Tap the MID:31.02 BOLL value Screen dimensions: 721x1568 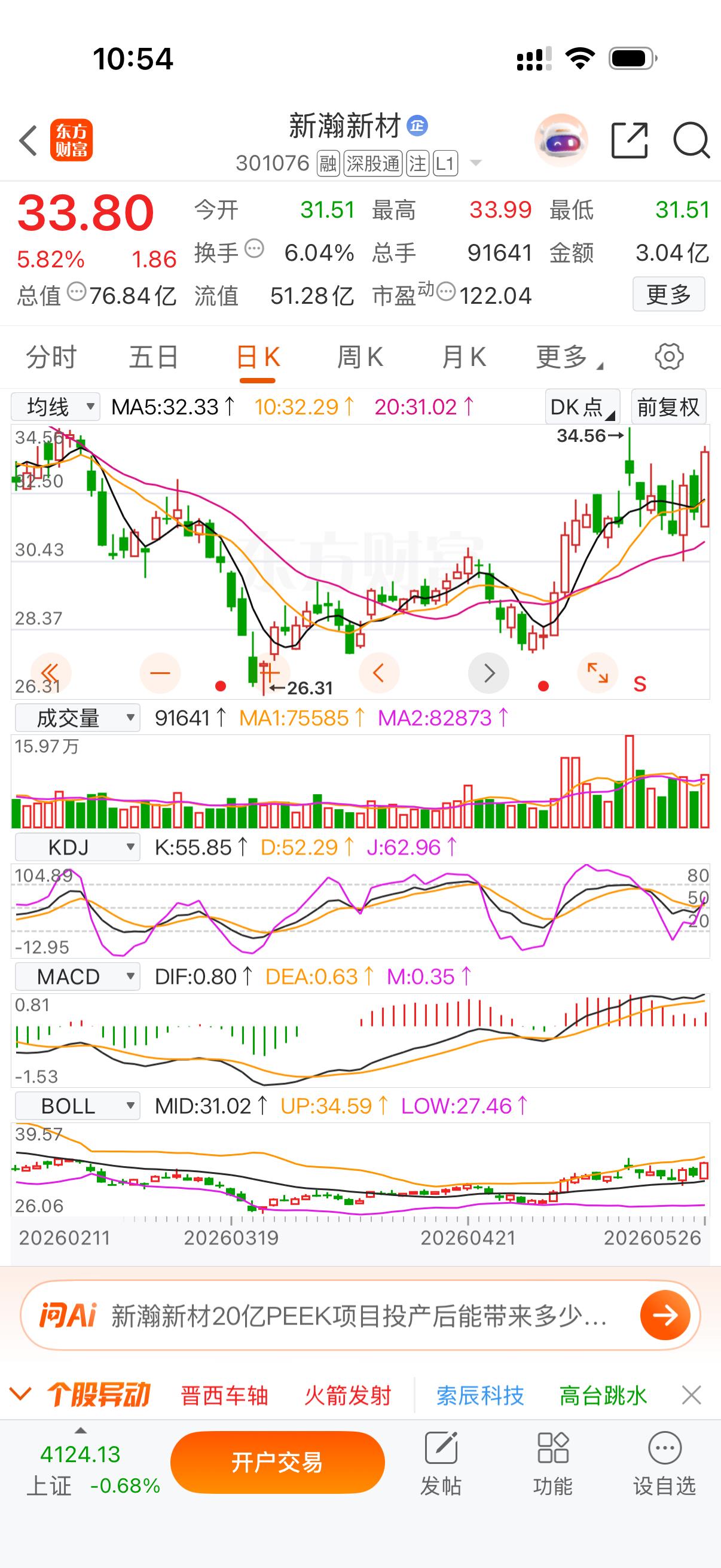[210, 1106]
